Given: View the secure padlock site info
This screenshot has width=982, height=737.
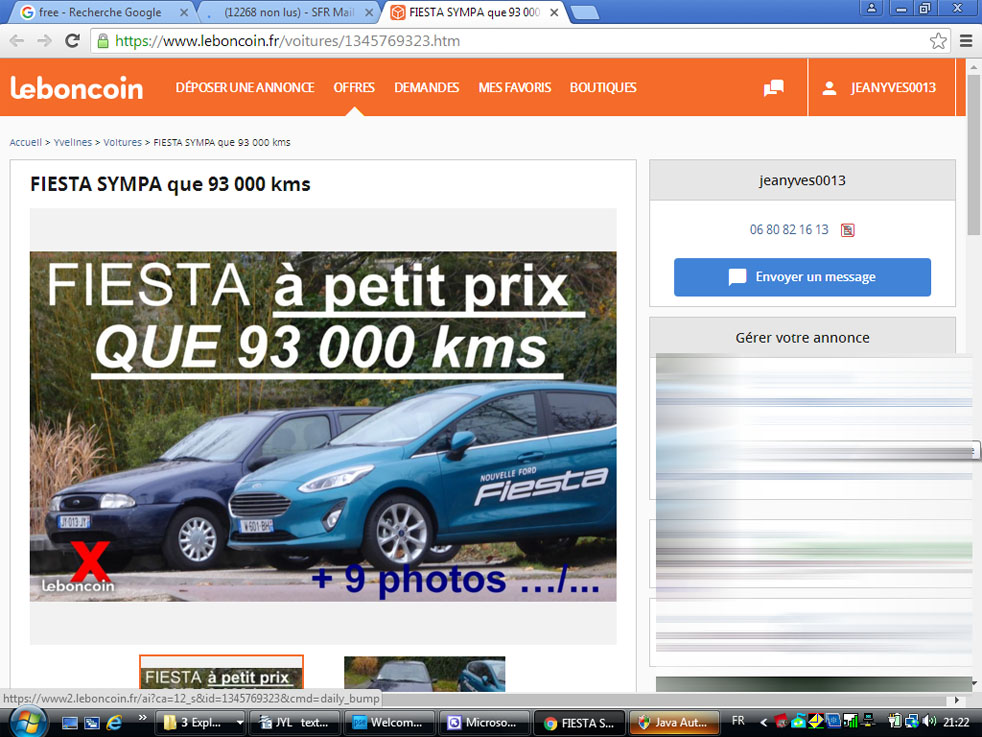Looking at the screenshot, I should (103, 41).
